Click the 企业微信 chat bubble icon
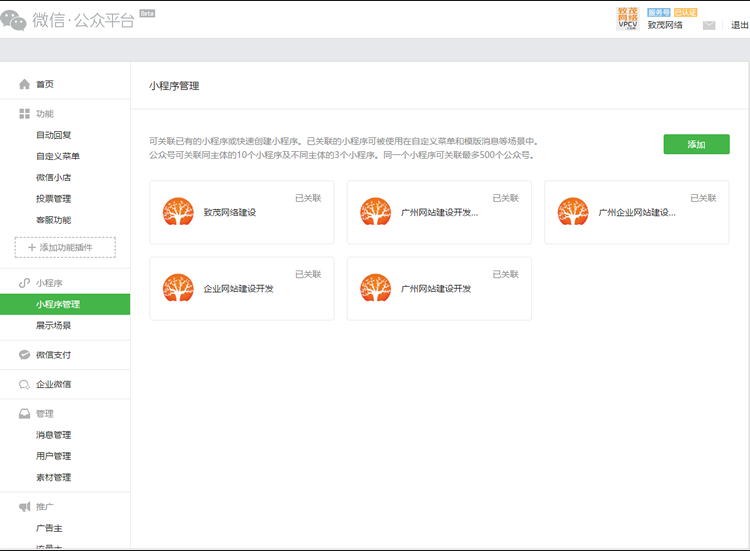 [25, 384]
